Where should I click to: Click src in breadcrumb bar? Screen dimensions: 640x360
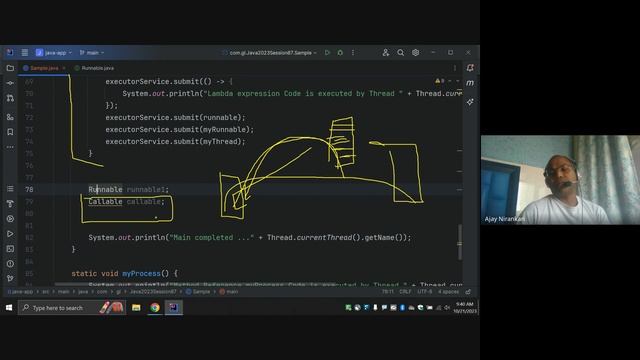(45, 292)
